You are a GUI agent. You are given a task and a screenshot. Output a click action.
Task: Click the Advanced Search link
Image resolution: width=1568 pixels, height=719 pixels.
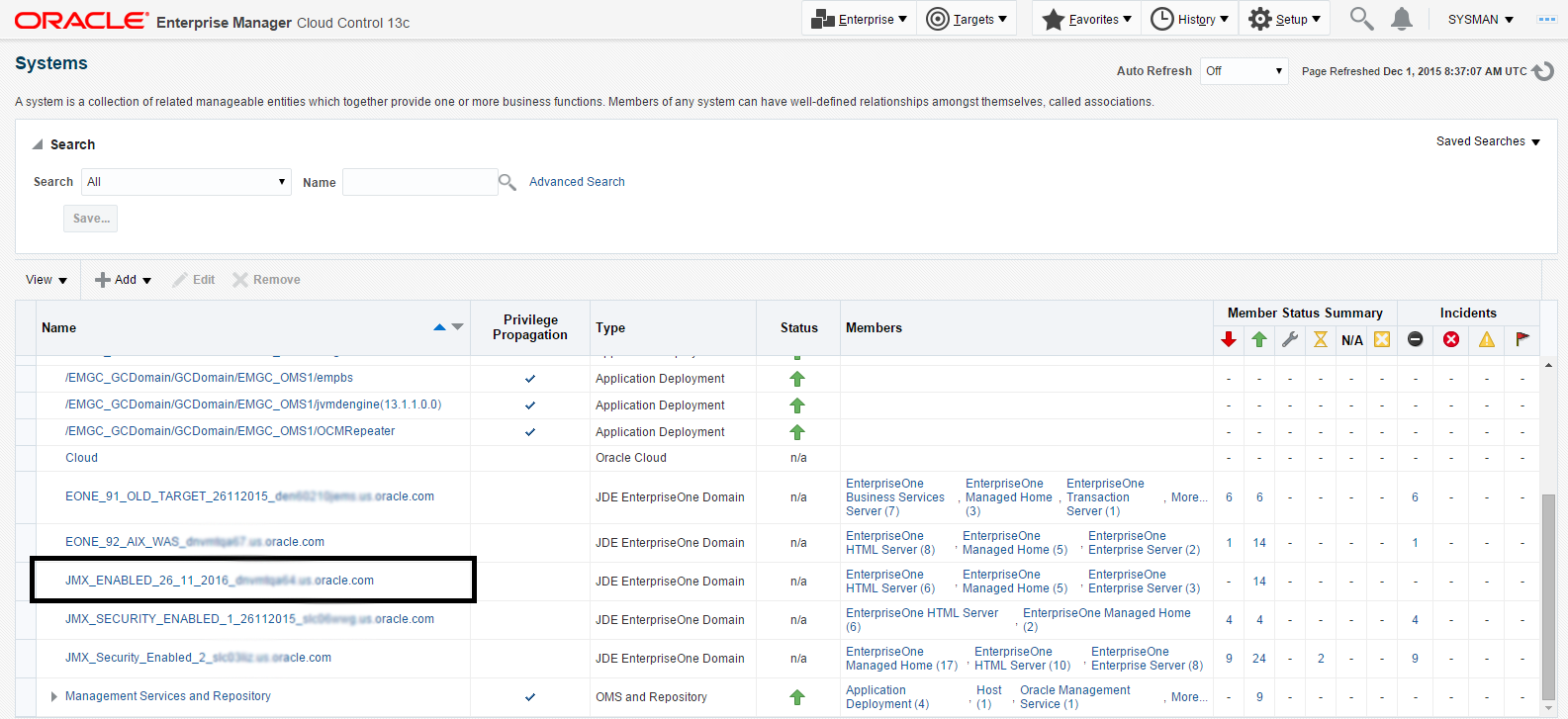577,182
